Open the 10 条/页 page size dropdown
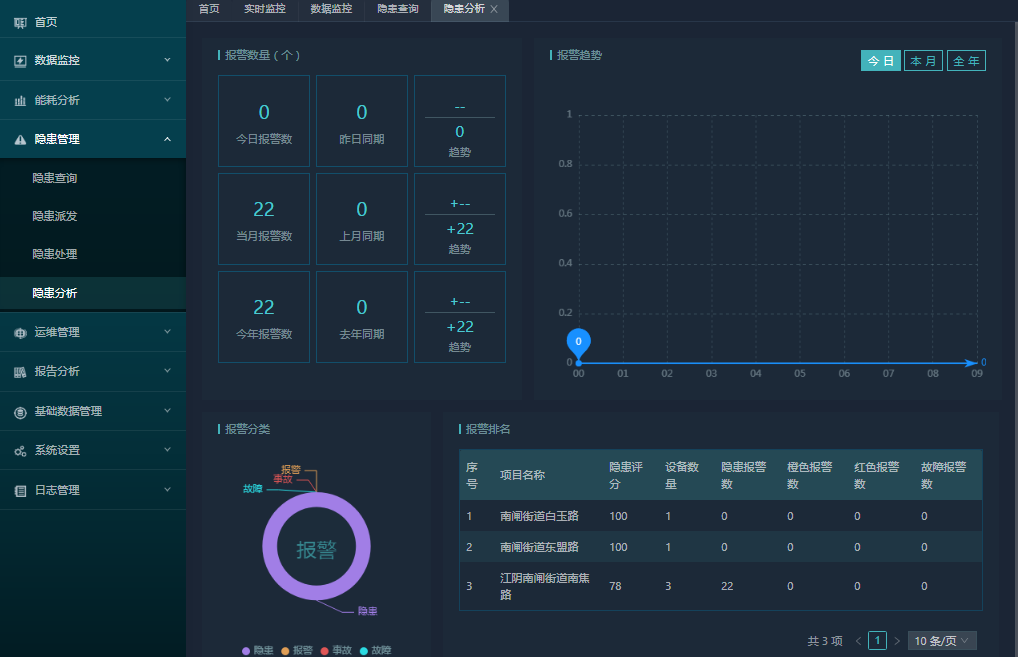 pyautogui.click(x=941, y=641)
